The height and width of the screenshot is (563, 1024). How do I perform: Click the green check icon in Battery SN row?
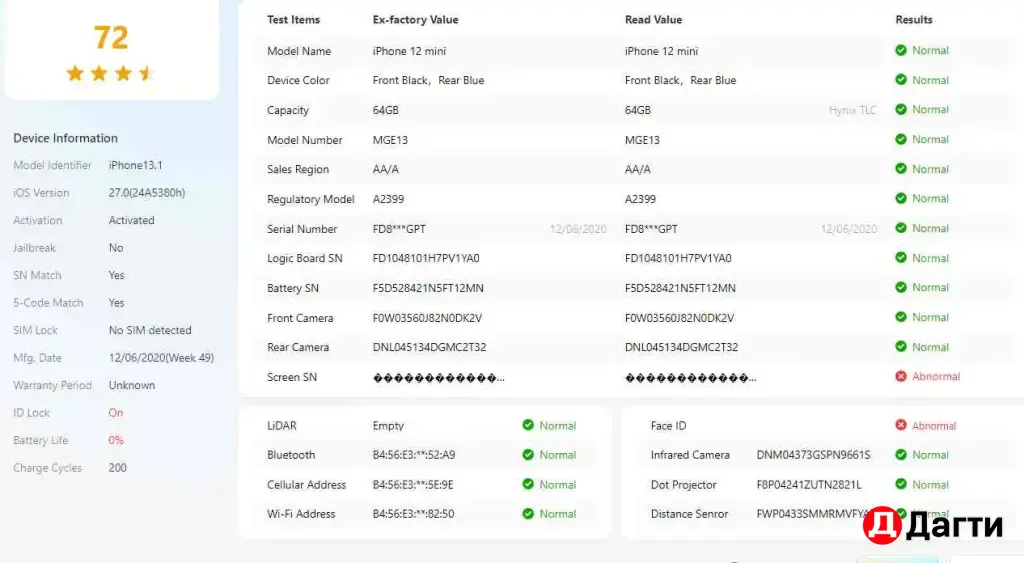click(x=901, y=287)
